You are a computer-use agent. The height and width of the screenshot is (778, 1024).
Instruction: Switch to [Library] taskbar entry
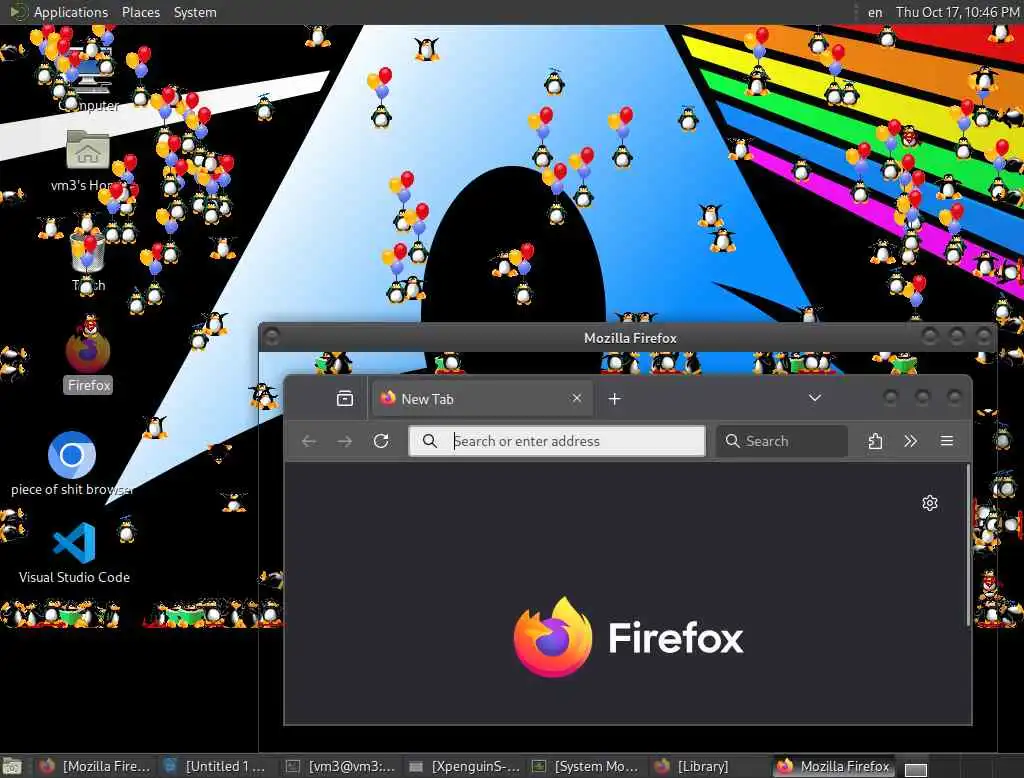point(709,766)
